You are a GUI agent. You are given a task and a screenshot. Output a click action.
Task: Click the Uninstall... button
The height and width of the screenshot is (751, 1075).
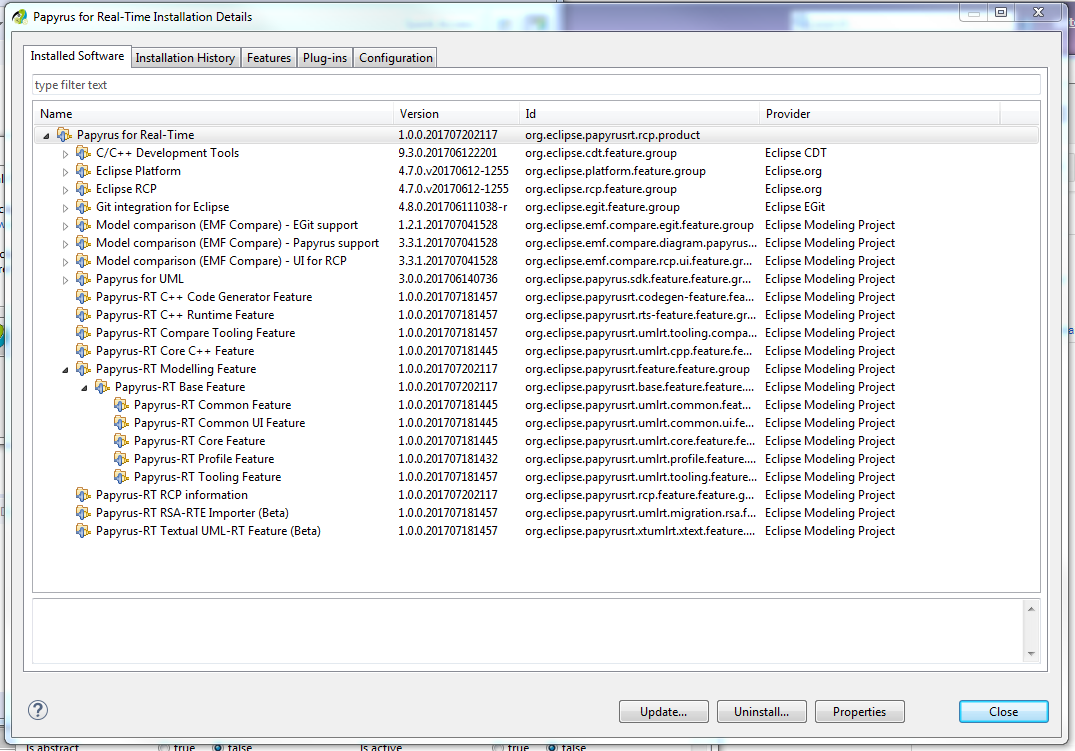(761, 712)
